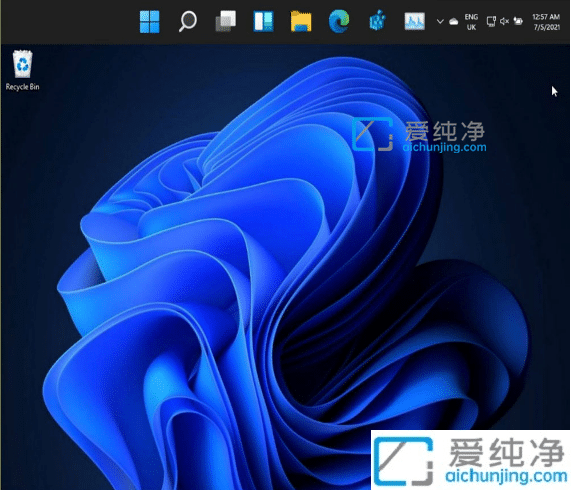571x490 pixels.
Task: Open the Windows Start menu
Action: tap(150, 22)
